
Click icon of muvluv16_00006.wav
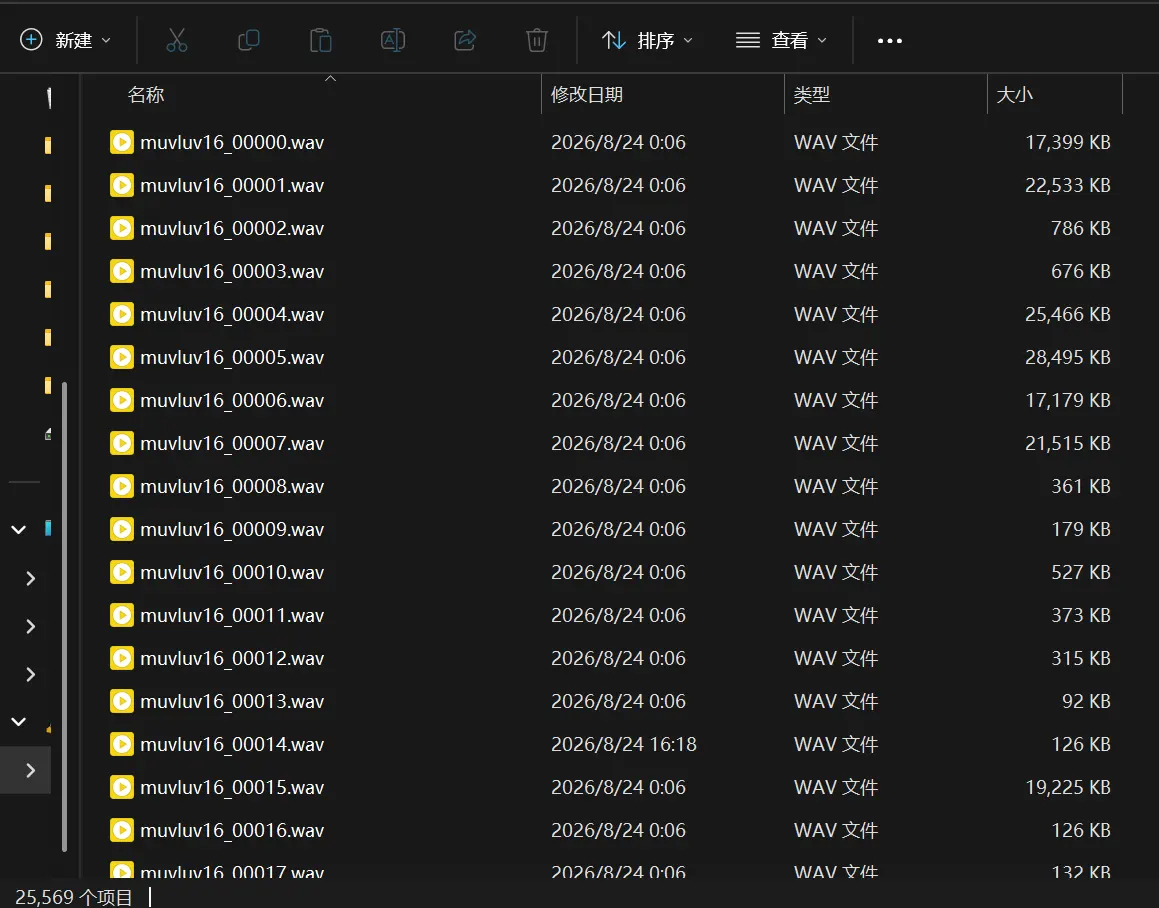tap(122, 400)
